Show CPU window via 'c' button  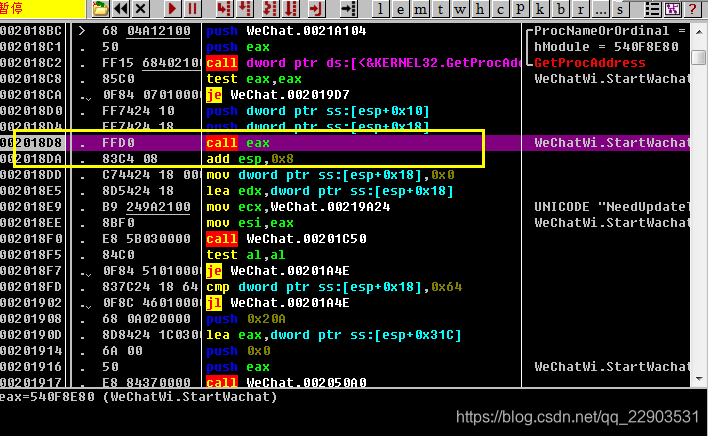(500, 9)
